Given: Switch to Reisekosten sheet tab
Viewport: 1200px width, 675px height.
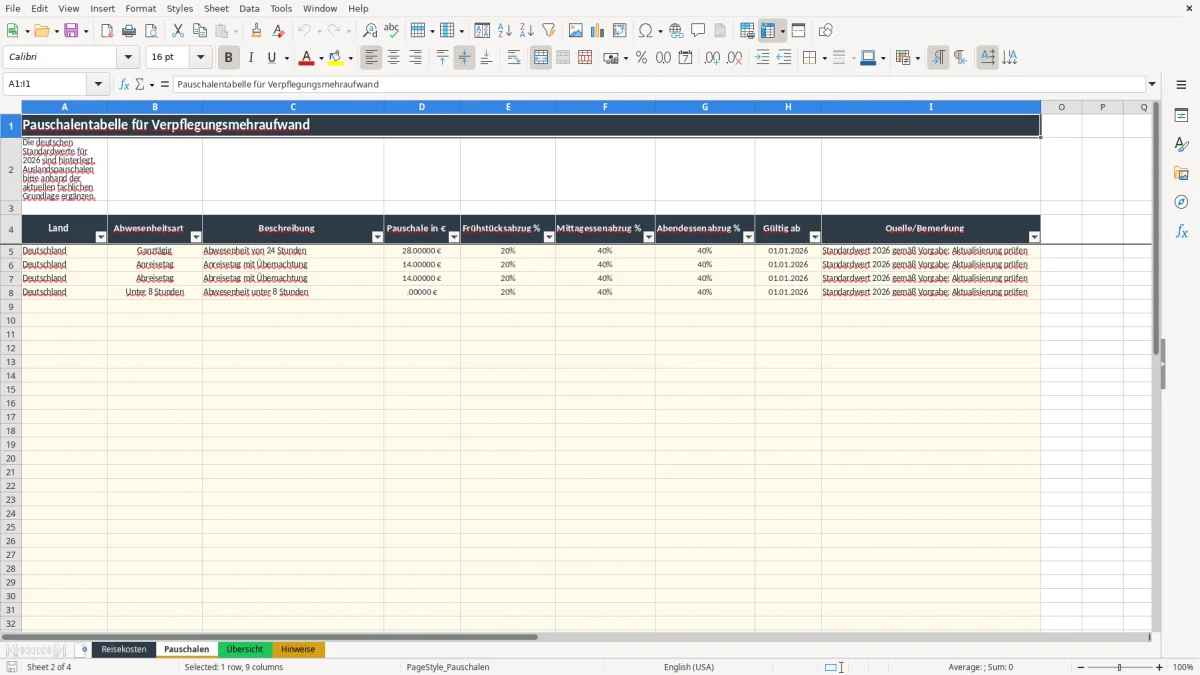Looking at the screenshot, I should (x=124, y=649).
